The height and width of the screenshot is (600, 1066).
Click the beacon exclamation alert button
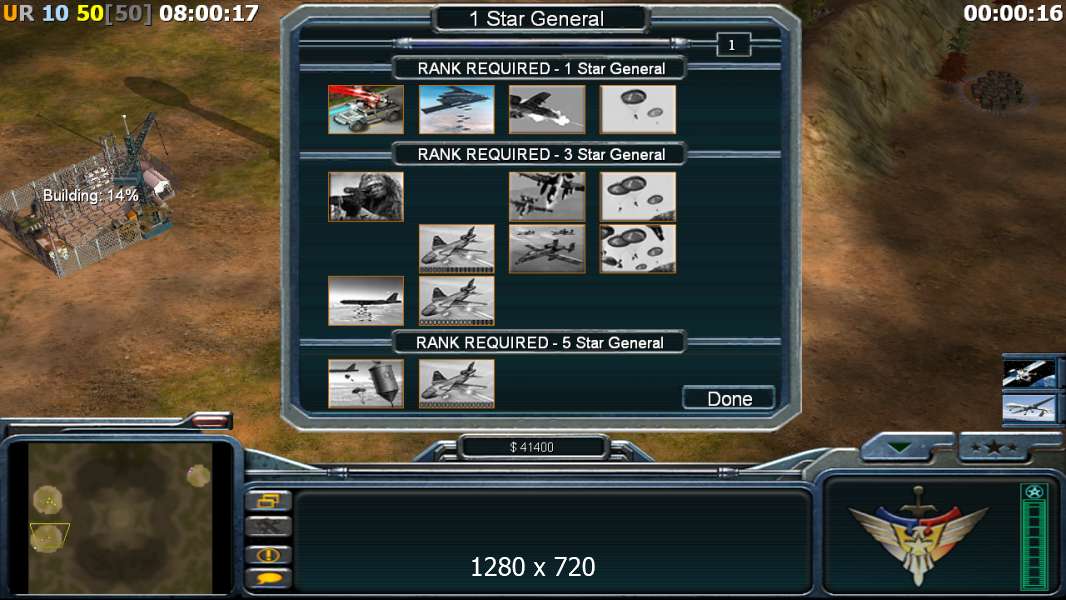(269, 554)
